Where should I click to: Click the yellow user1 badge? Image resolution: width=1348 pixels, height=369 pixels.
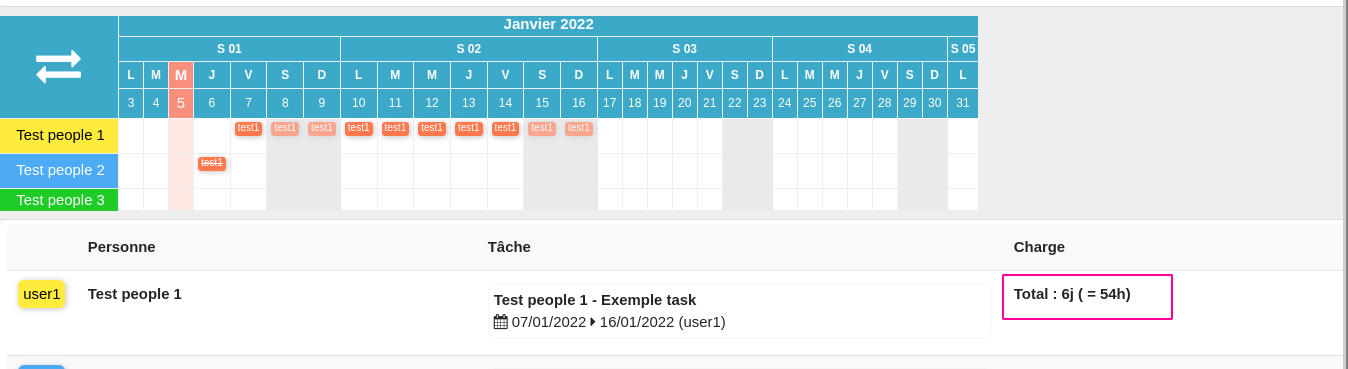[x=42, y=294]
